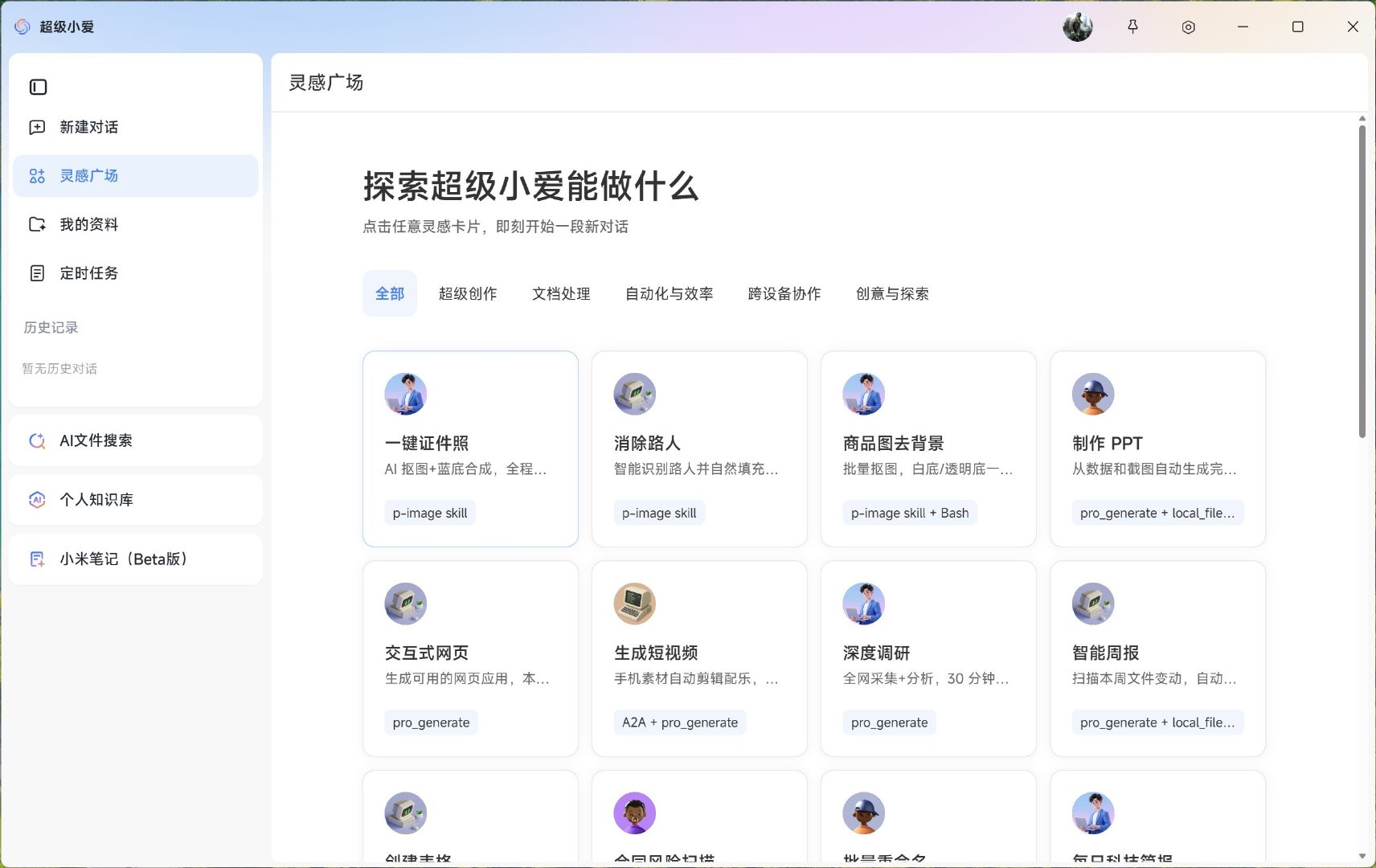Click the avatar on 每日科技简报 card
The image size is (1376, 868).
coord(1093,813)
